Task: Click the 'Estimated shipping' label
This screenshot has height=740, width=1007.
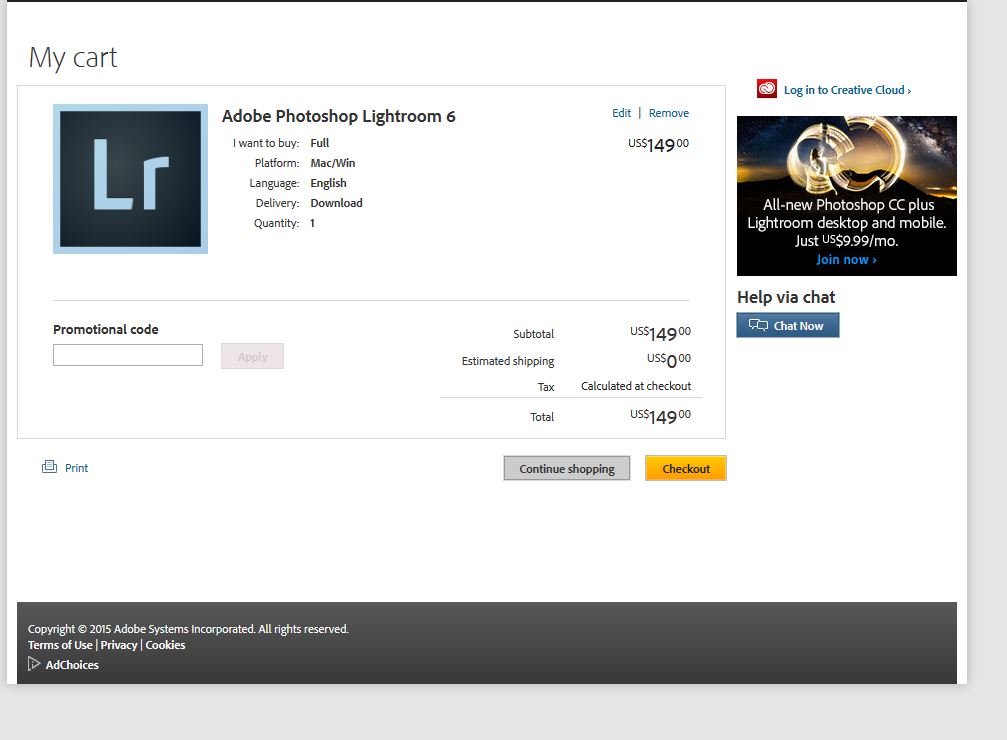Action: (508, 361)
